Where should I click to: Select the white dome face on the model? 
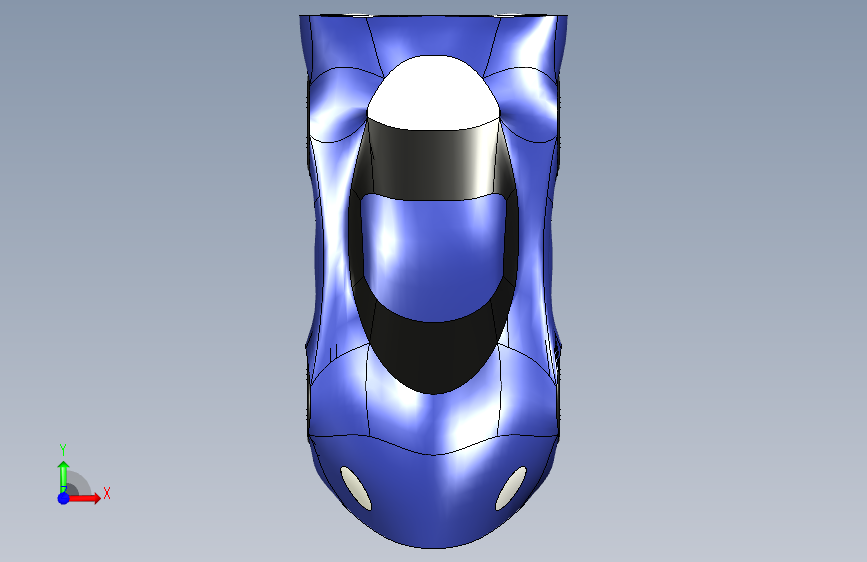(x=434, y=93)
